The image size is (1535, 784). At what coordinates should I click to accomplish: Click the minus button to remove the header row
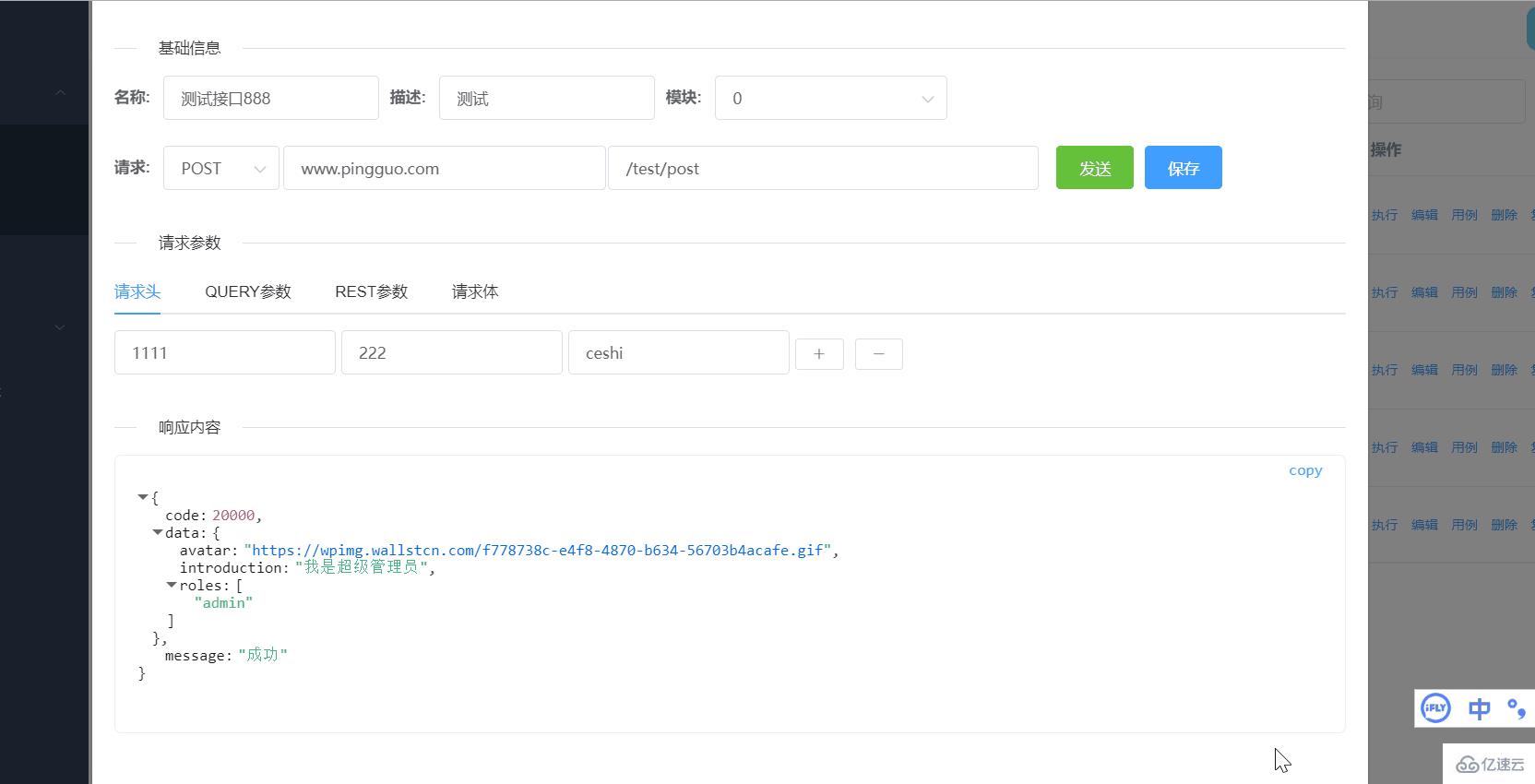[878, 354]
